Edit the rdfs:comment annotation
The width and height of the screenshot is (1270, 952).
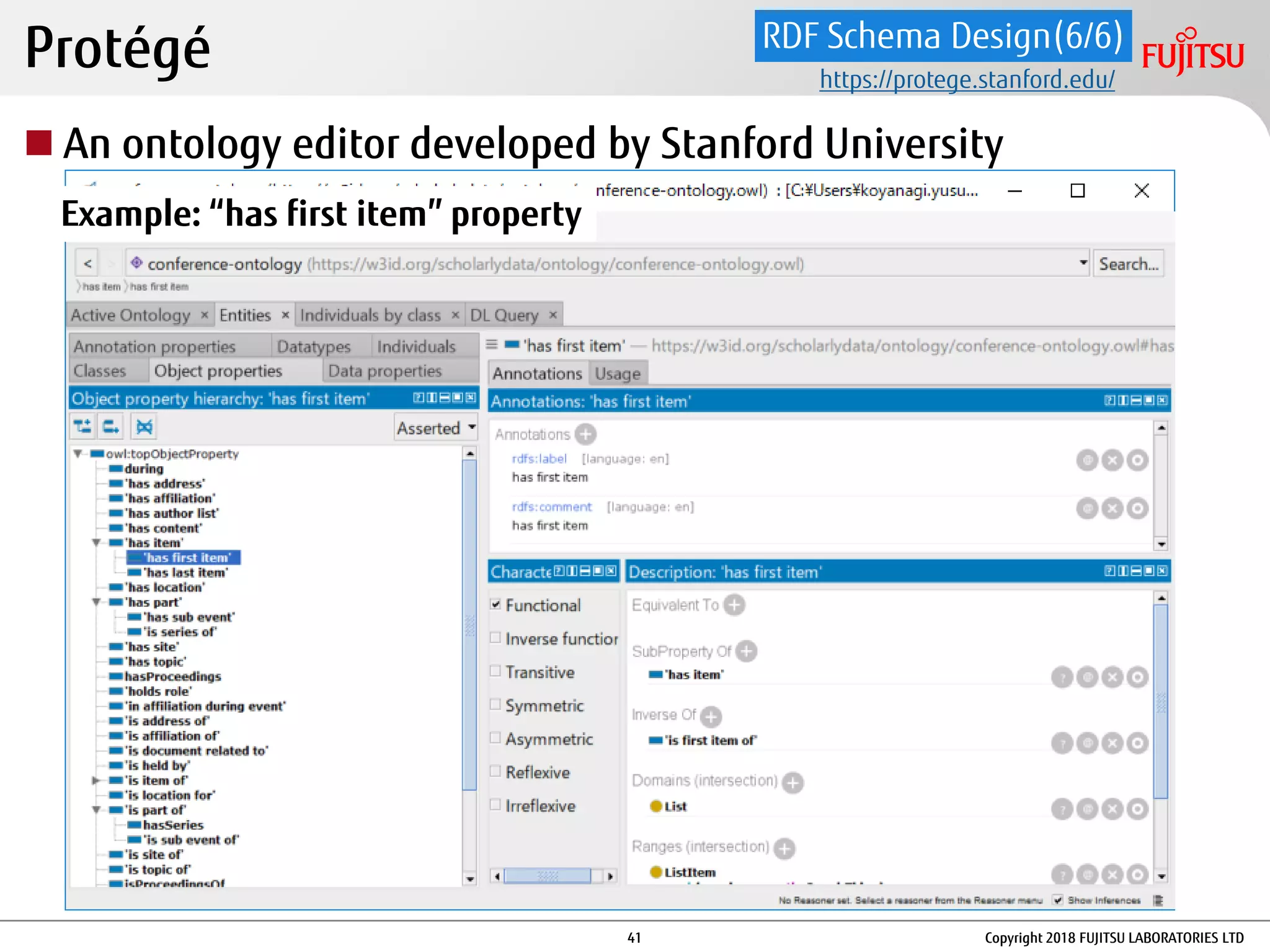[x=1137, y=508]
